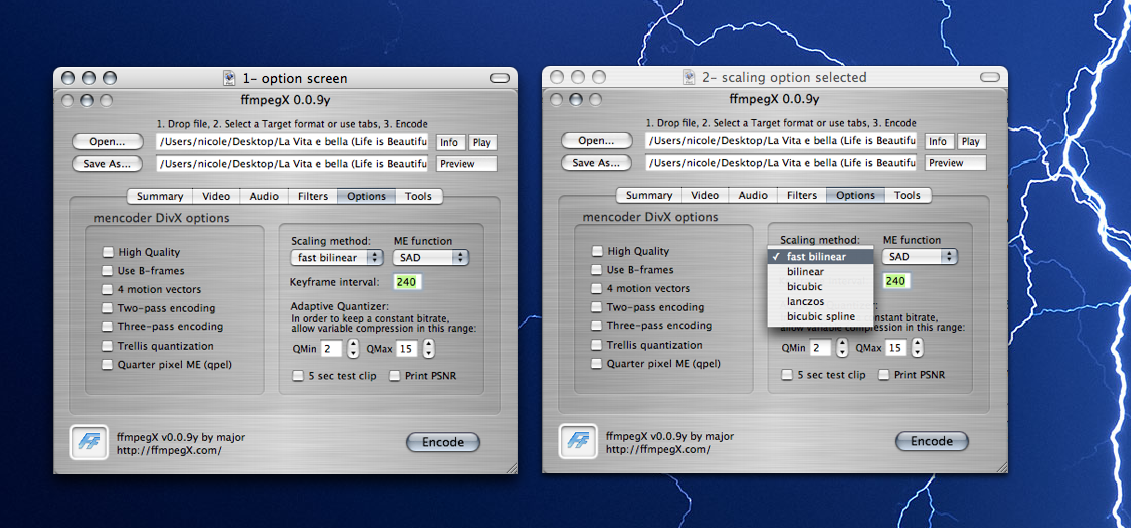Screen dimensions: 1131x528
Task: Click toolbar pill button in right window title bar
Action: tap(989, 76)
